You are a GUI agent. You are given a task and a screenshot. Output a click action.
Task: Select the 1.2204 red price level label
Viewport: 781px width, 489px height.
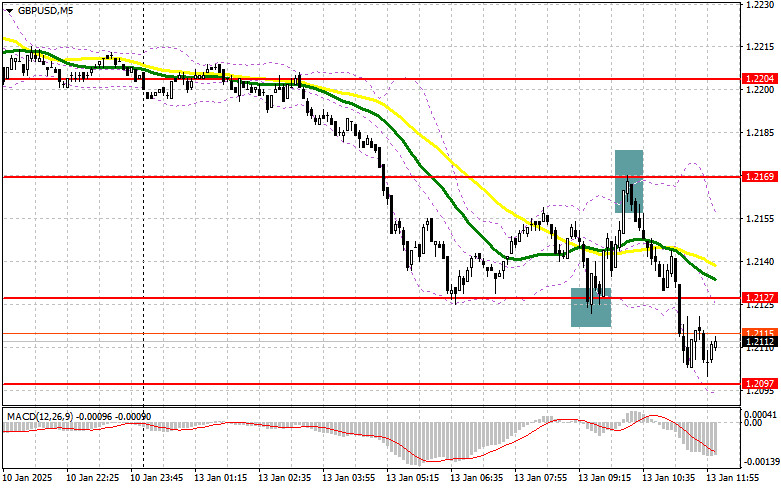(760, 79)
